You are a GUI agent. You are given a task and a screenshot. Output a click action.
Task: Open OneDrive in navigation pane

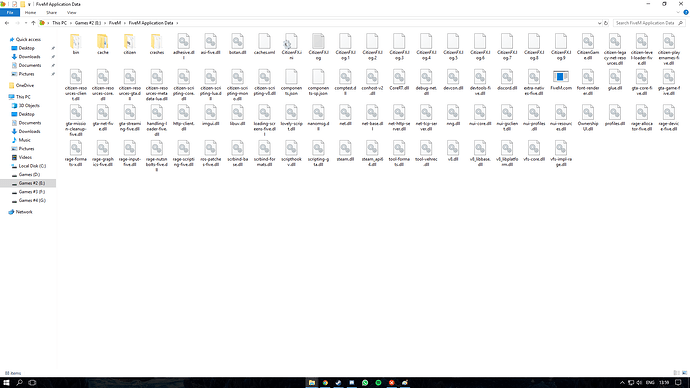(x=25, y=85)
